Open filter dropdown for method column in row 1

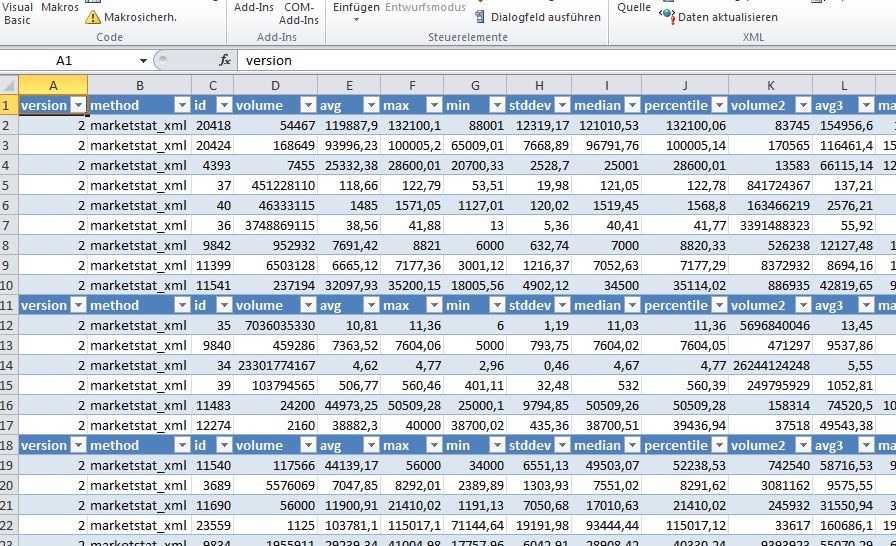[x=181, y=105]
